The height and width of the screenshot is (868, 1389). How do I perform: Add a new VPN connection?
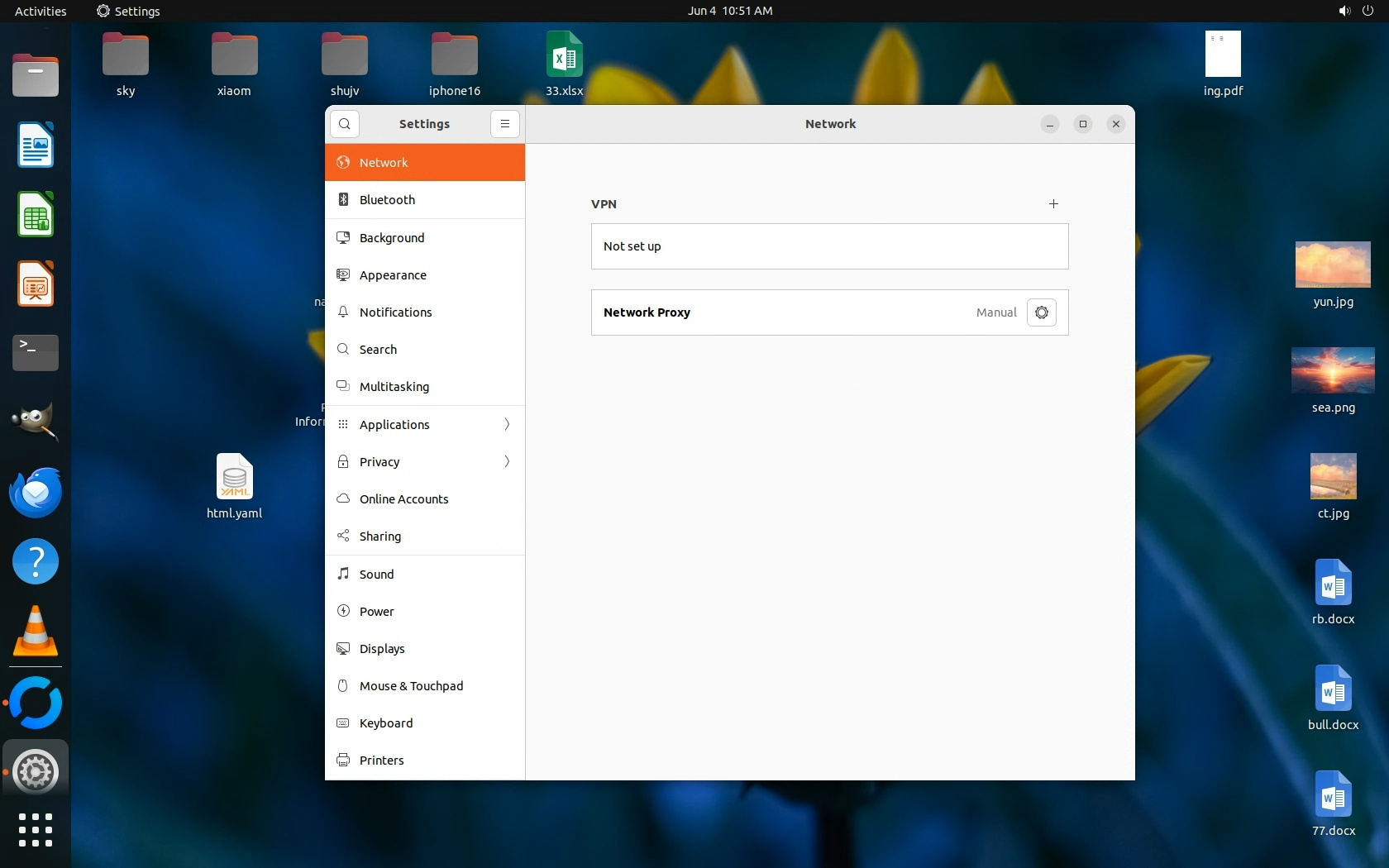(1053, 204)
